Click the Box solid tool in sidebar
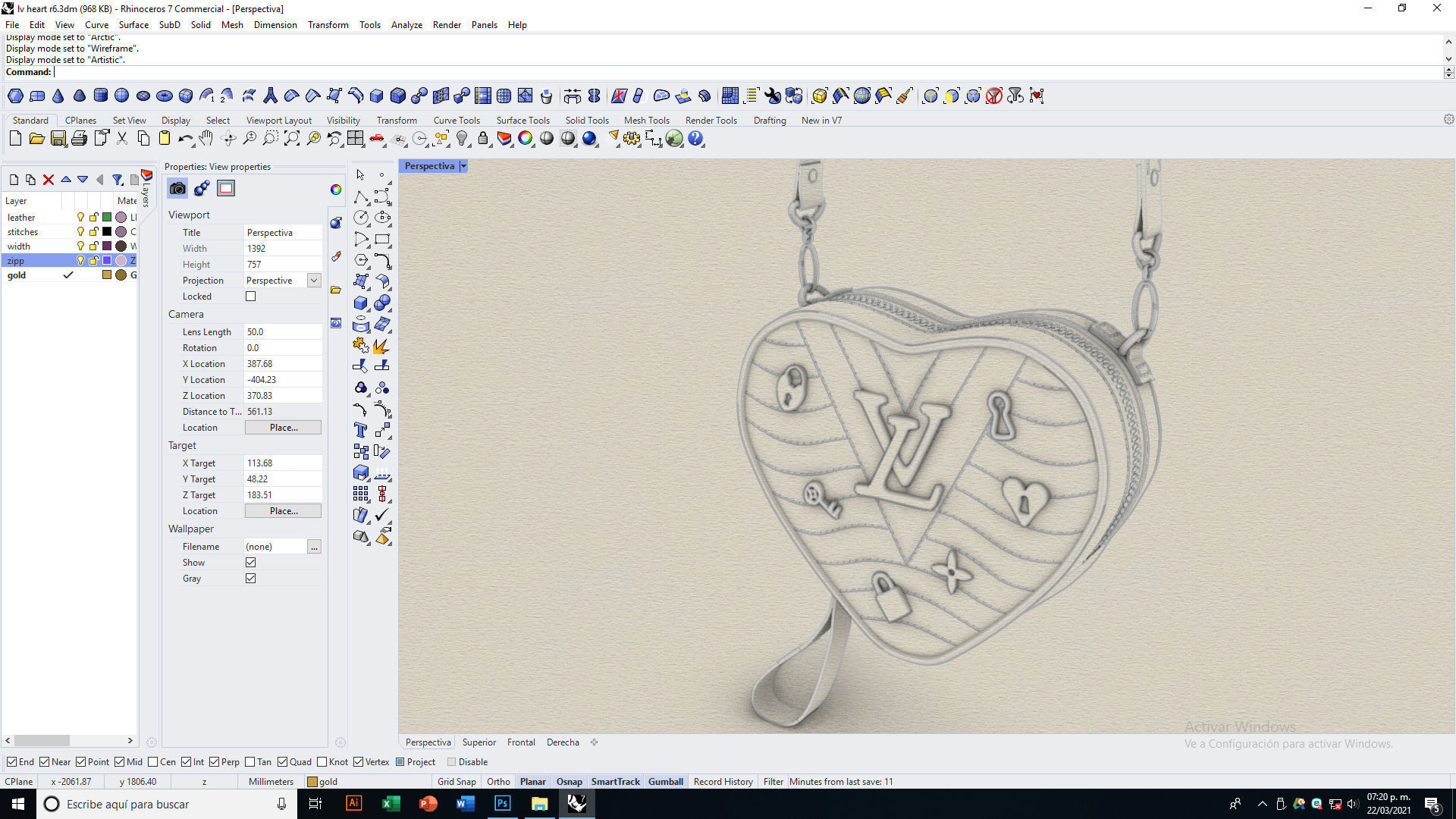The width and height of the screenshot is (1456, 819). pos(361,303)
